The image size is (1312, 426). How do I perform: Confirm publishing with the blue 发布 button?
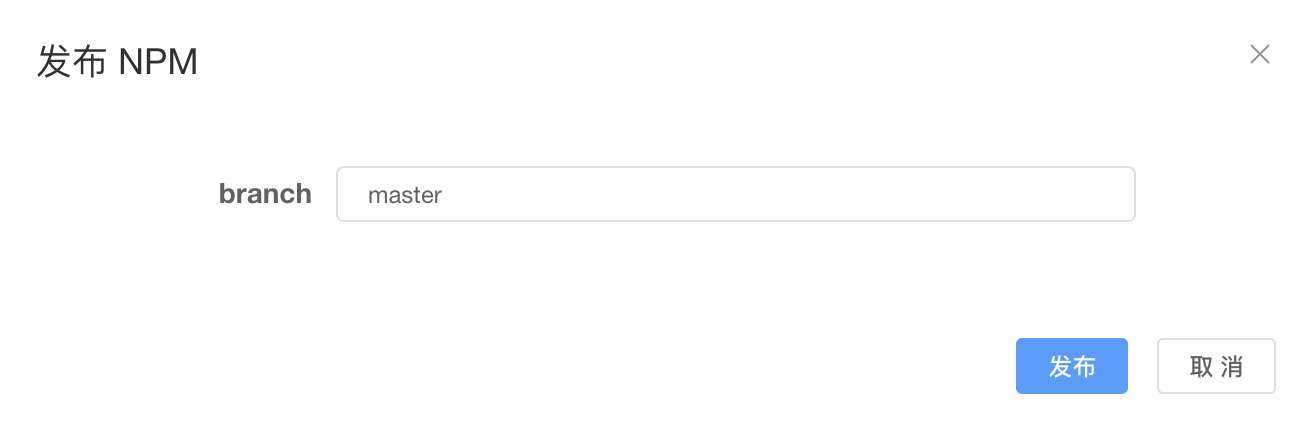[x=1071, y=366]
